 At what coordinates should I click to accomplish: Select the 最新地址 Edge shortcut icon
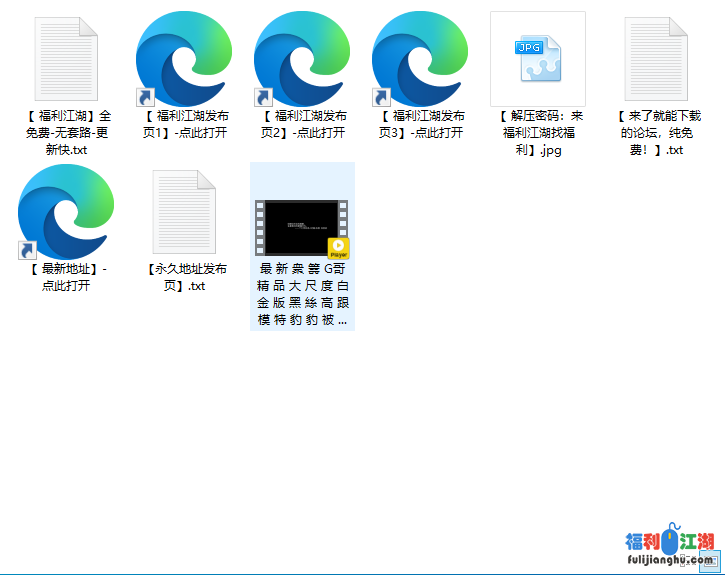pos(67,212)
